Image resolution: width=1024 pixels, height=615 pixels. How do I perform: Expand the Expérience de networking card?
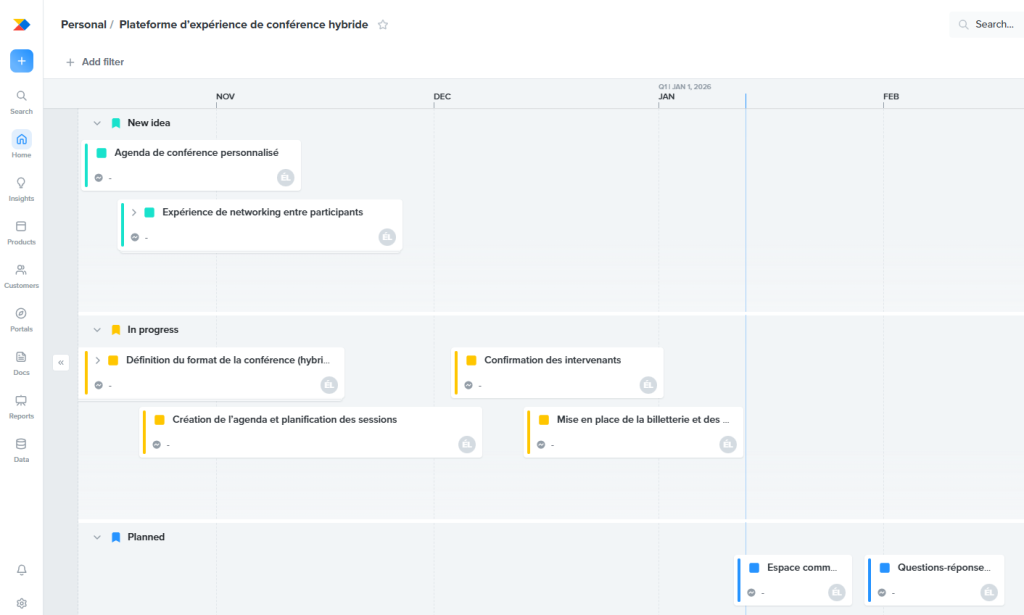click(x=133, y=212)
